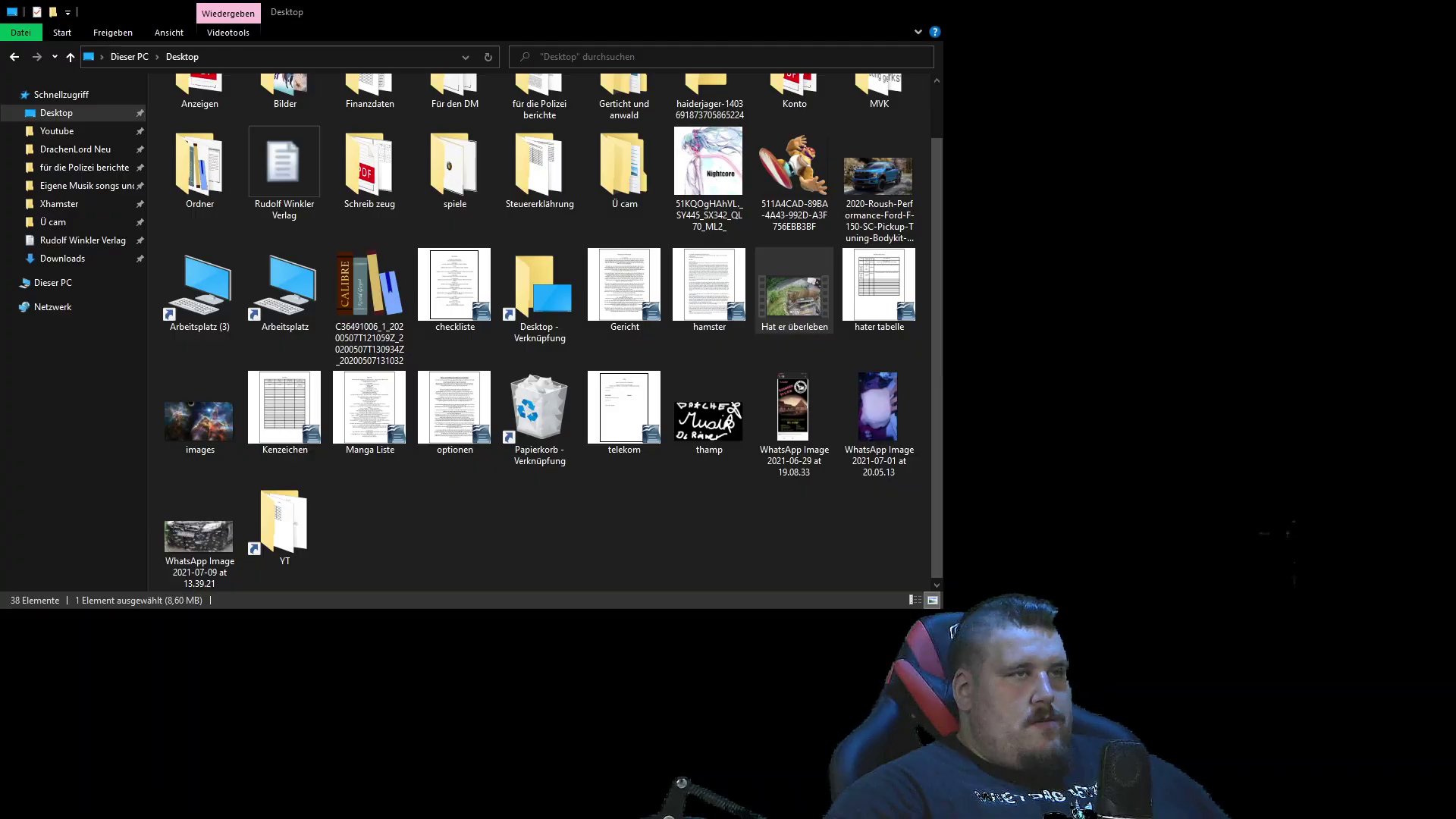Select the Gericht document
Screen dimensions: 1456x819
tap(624, 284)
